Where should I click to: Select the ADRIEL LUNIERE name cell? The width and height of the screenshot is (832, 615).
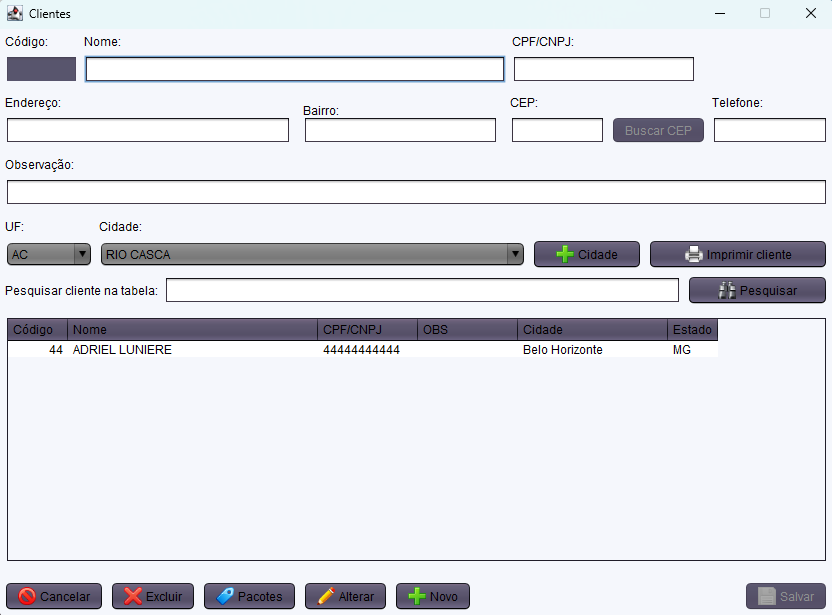click(192, 350)
